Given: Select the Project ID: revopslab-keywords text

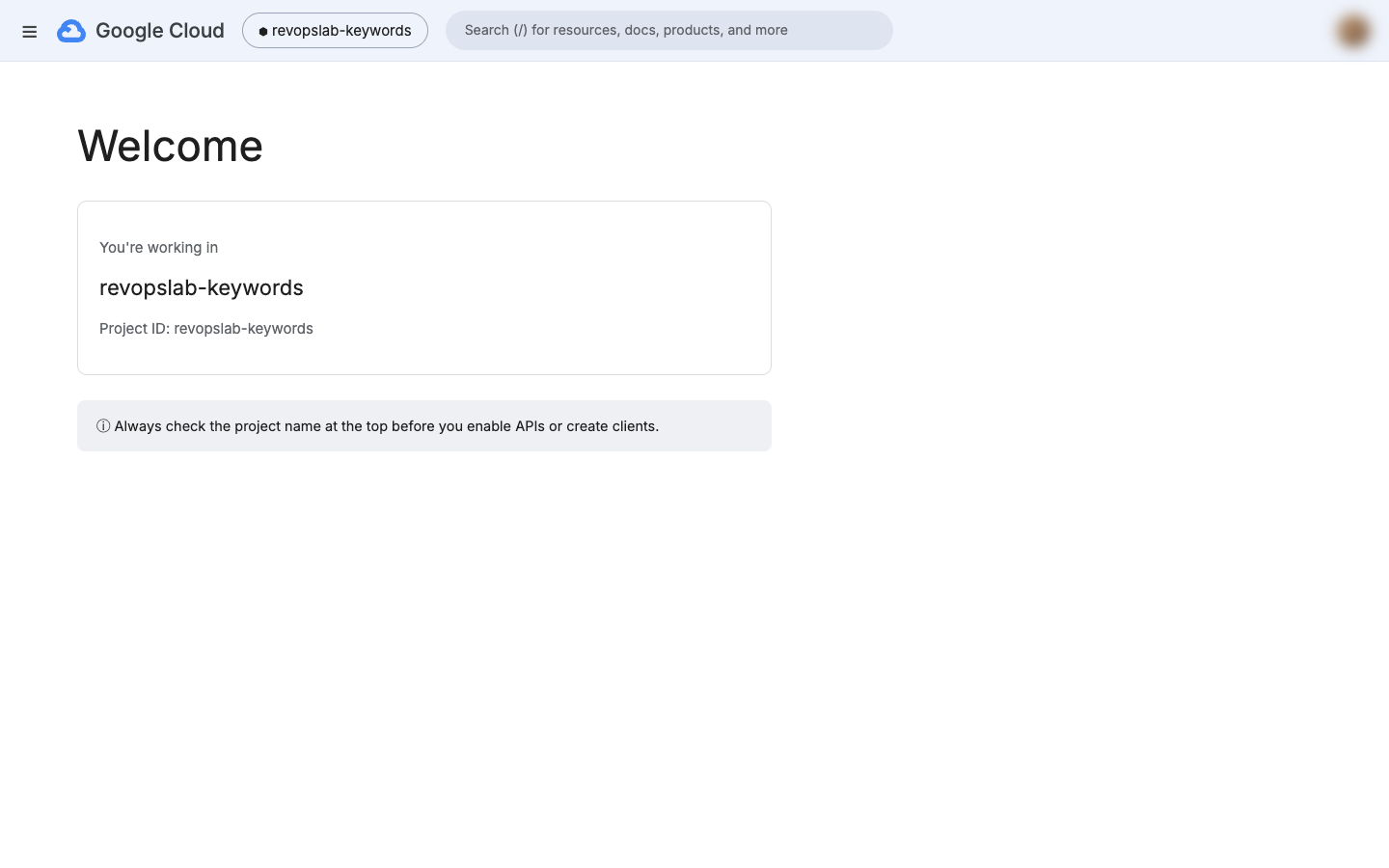Looking at the screenshot, I should click(x=206, y=329).
